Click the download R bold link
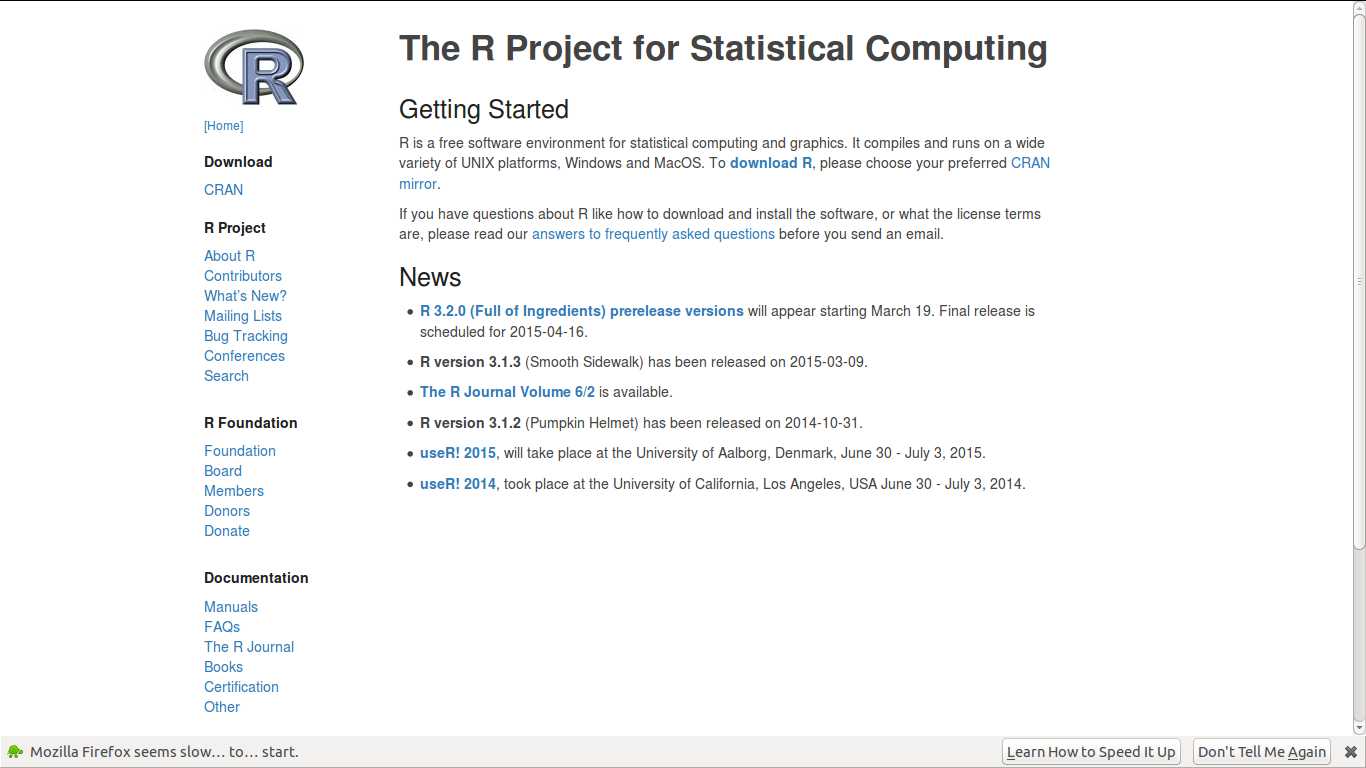The width and height of the screenshot is (1366, 768). (x=771, y=163)
